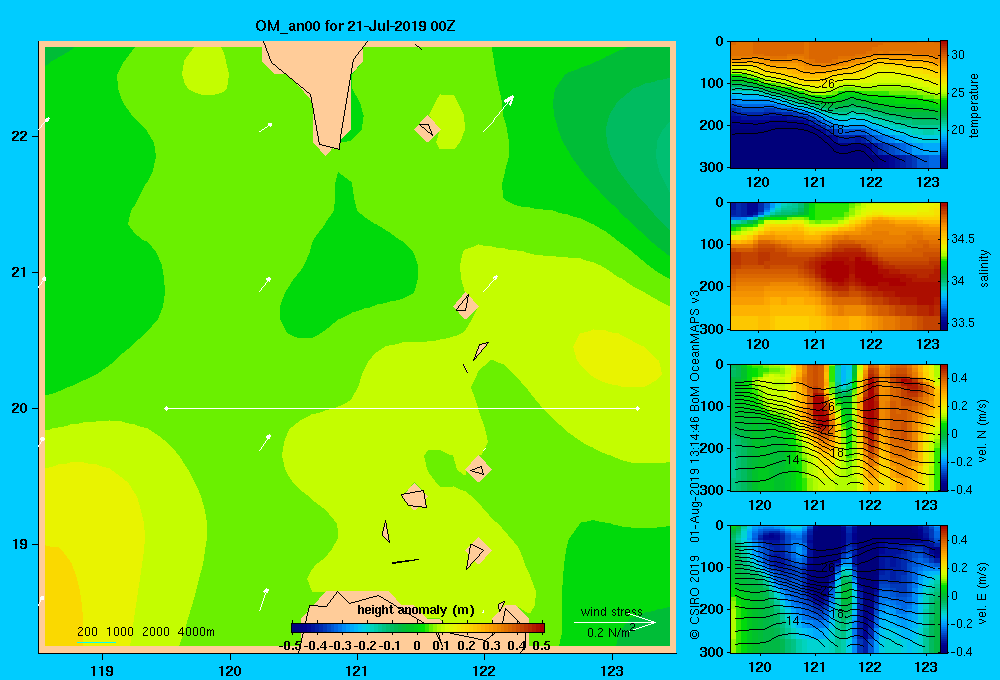Click the '-0.4' tick on vel. E color bar
The width and height of the screenshot is (1000, 680).
pos(962,651)
